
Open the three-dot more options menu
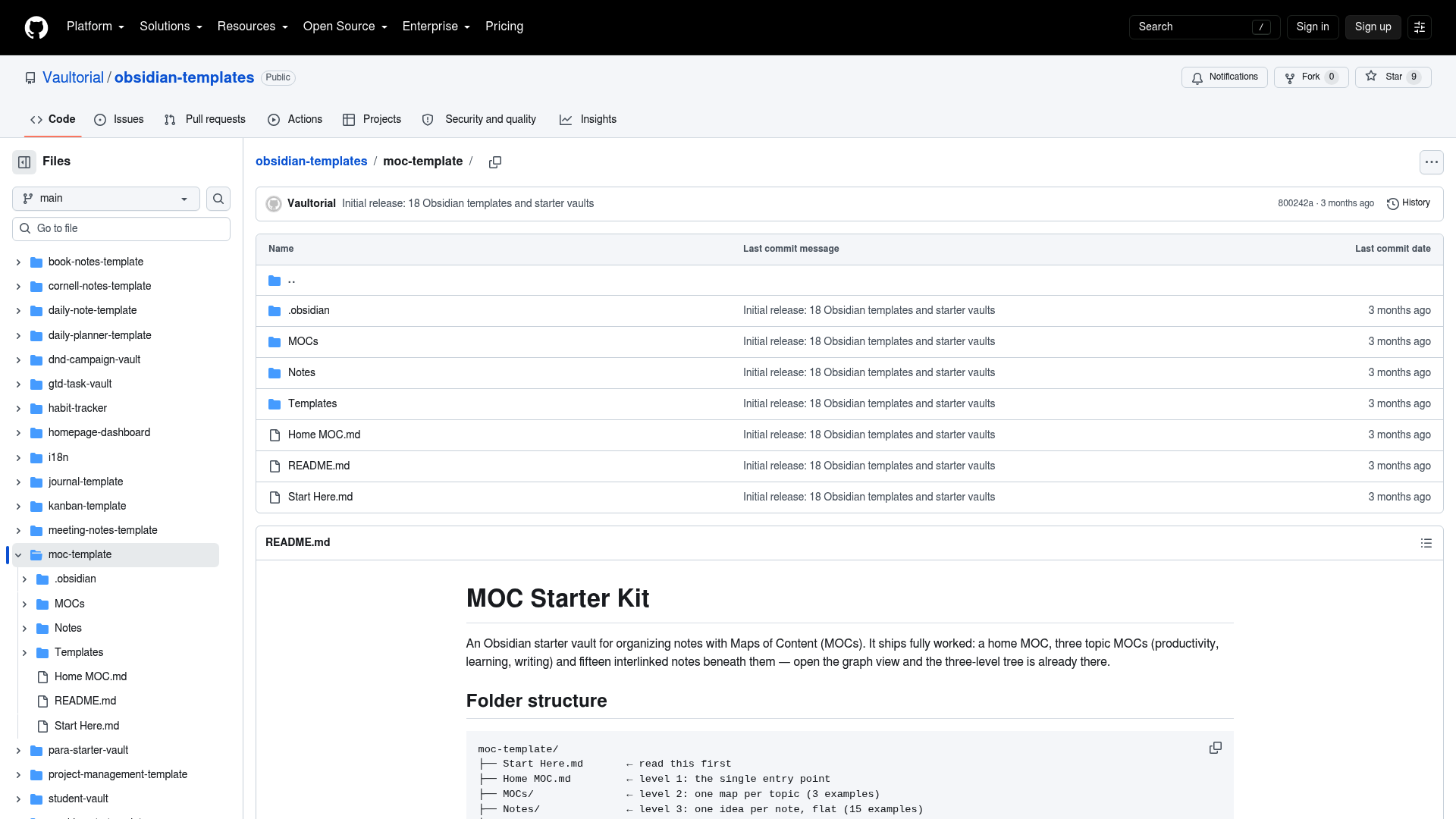(x=1432, y=162)
